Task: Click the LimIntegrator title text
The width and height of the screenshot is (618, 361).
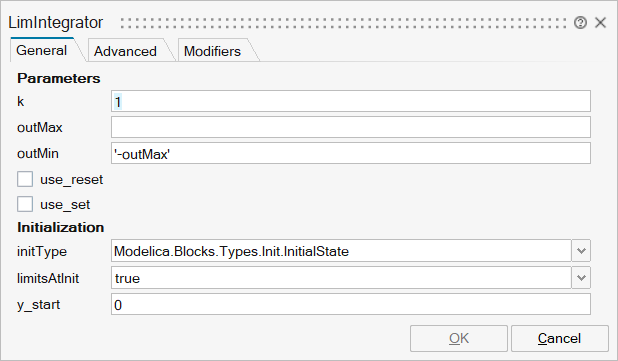Action: 56,22
